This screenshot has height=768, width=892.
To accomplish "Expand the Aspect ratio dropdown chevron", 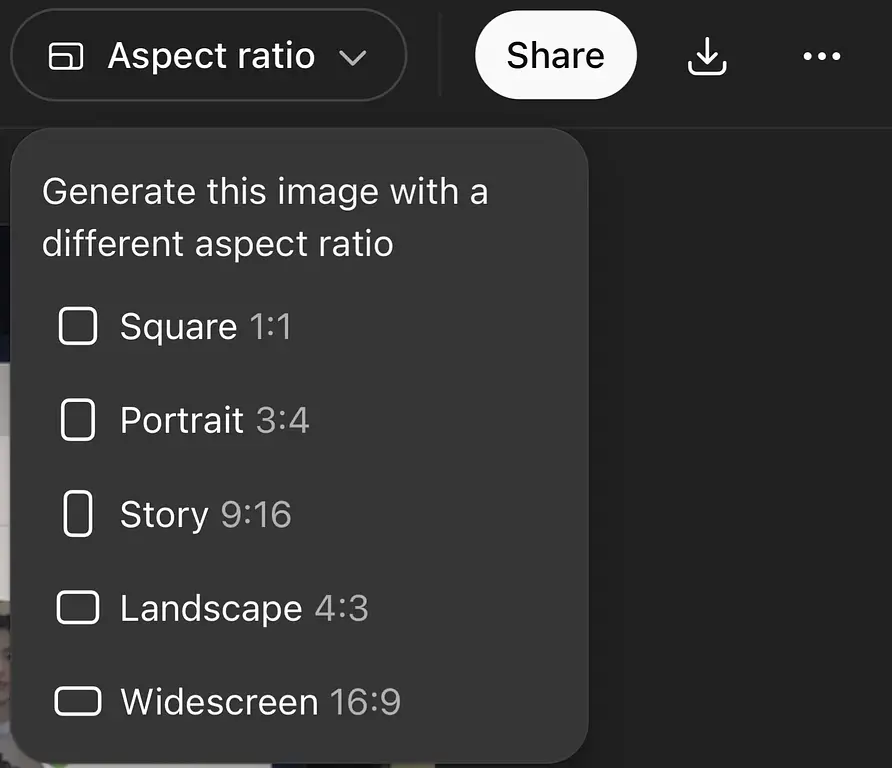I will click(x=352, y=56).
